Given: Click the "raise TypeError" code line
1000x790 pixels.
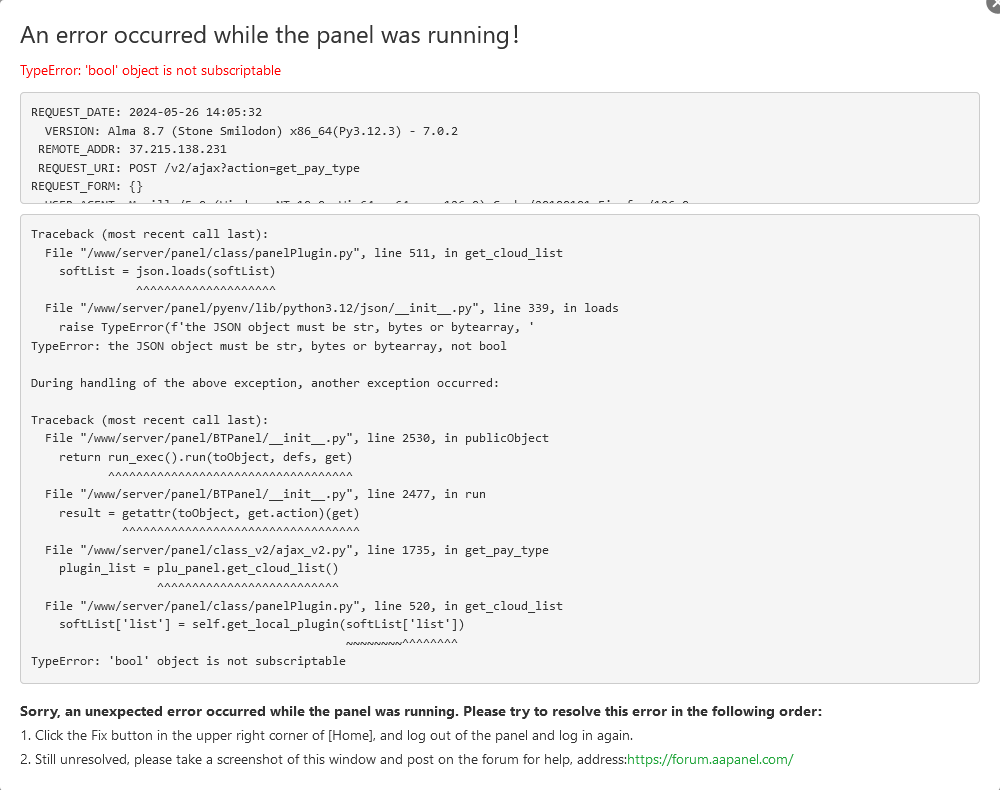Looking at the screenshot, I should [297, 327].
